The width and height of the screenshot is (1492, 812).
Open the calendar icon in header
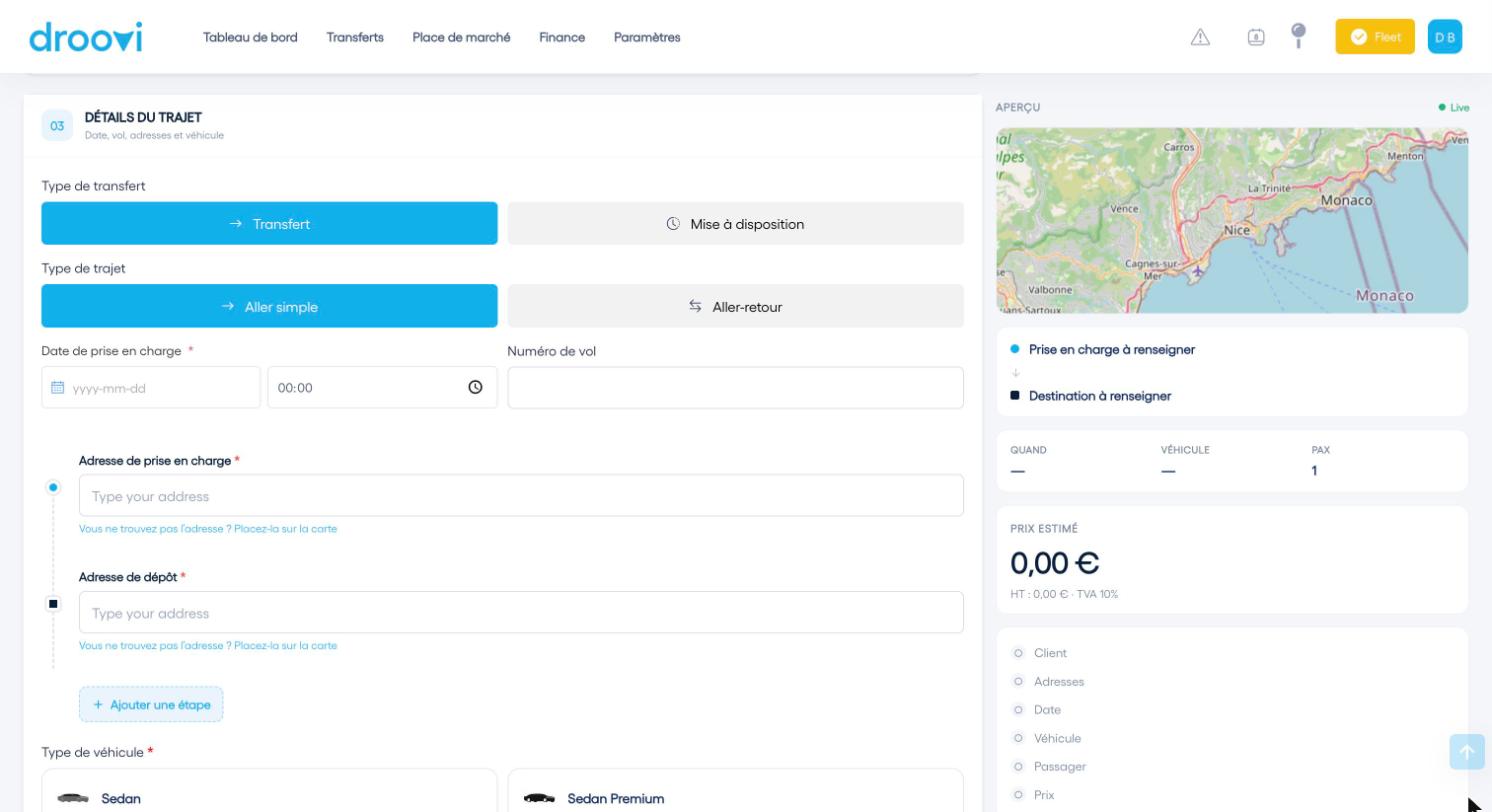[1256, 37]
